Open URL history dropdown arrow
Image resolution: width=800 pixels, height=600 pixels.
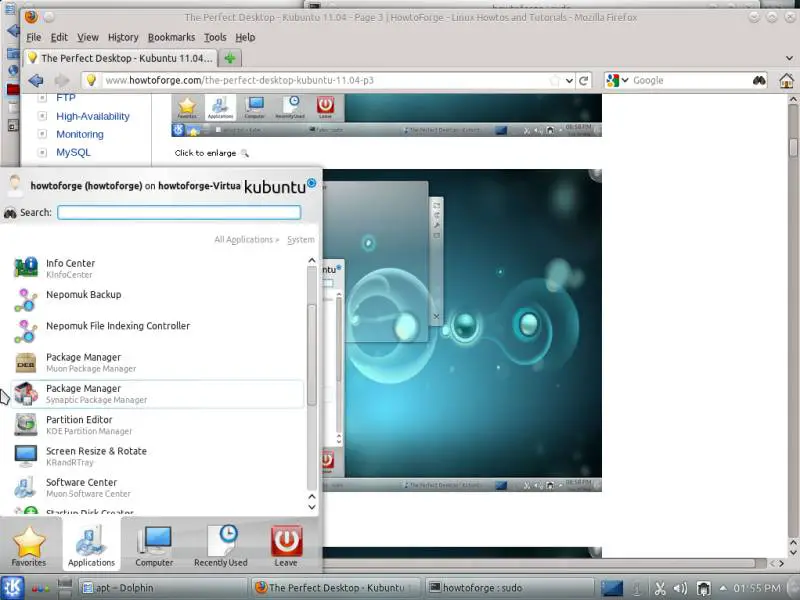(x=569, y=81)
